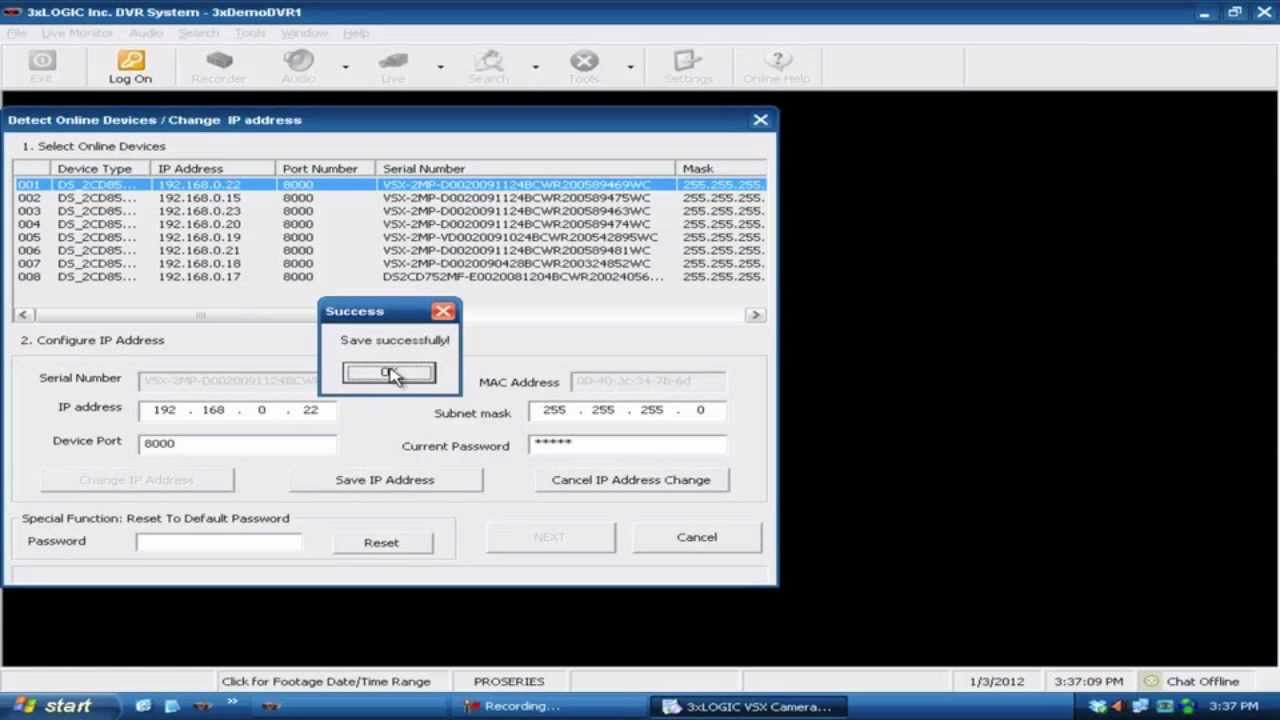
Task: Click the taskbar clock showing 3:37 PM
Action: 1233,706
